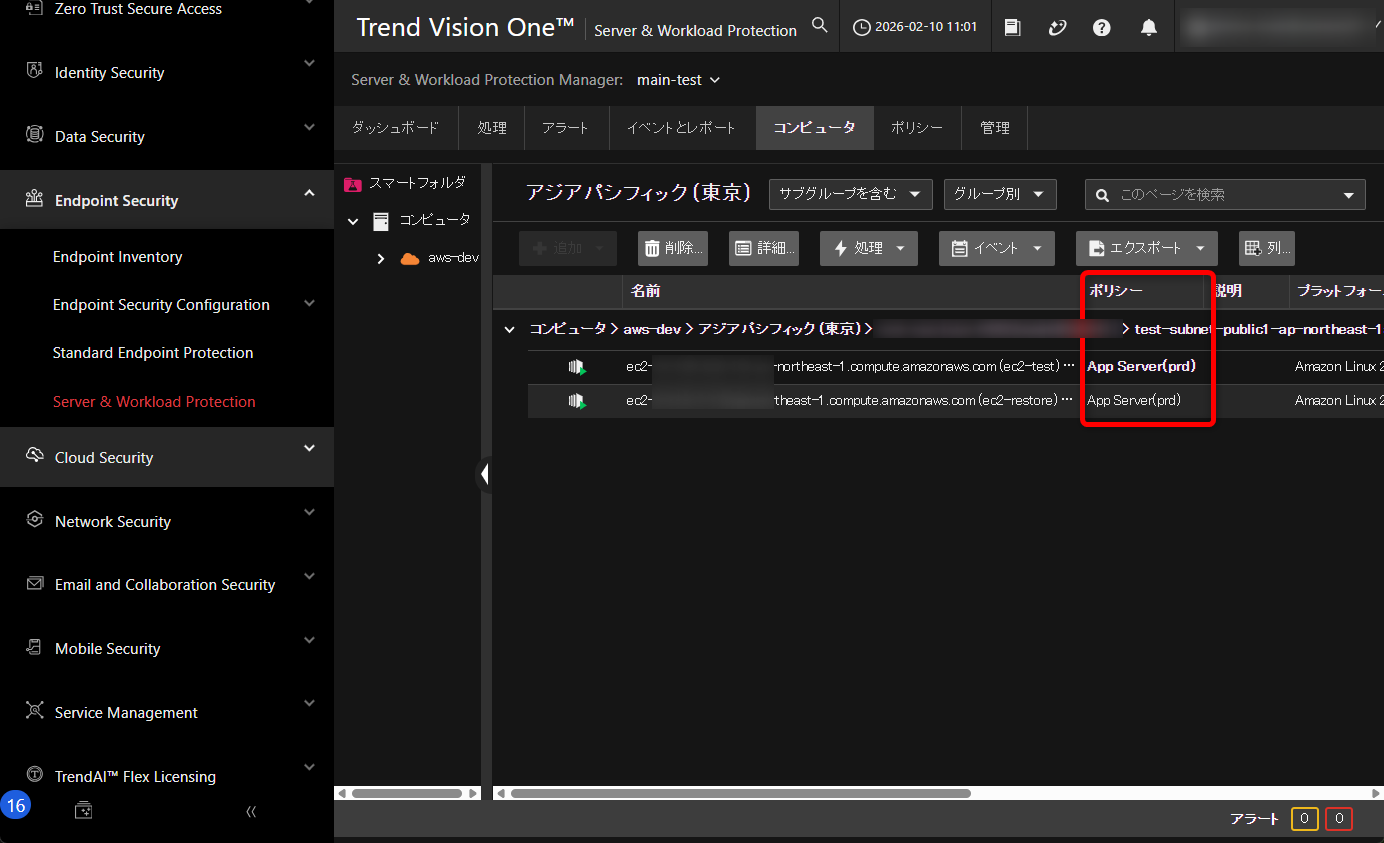Click the agent status icon in ec2-restore row
1384x843 pixels.
(577, 401)
